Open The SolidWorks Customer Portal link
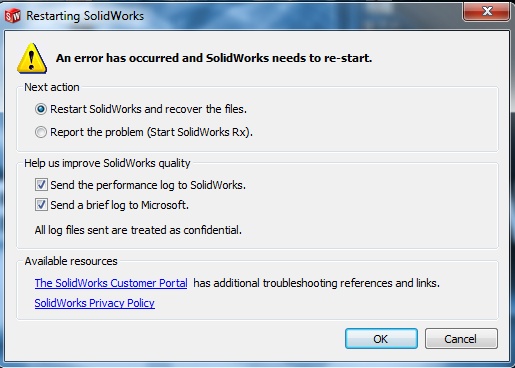The height and width of the screenshot is (368, 515). tap(111, 283)
